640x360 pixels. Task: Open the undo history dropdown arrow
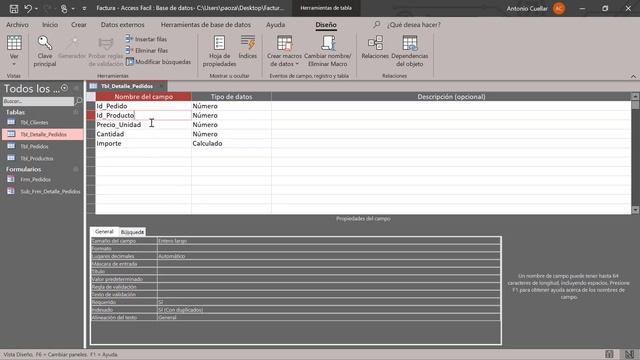[x=36, y=9]
